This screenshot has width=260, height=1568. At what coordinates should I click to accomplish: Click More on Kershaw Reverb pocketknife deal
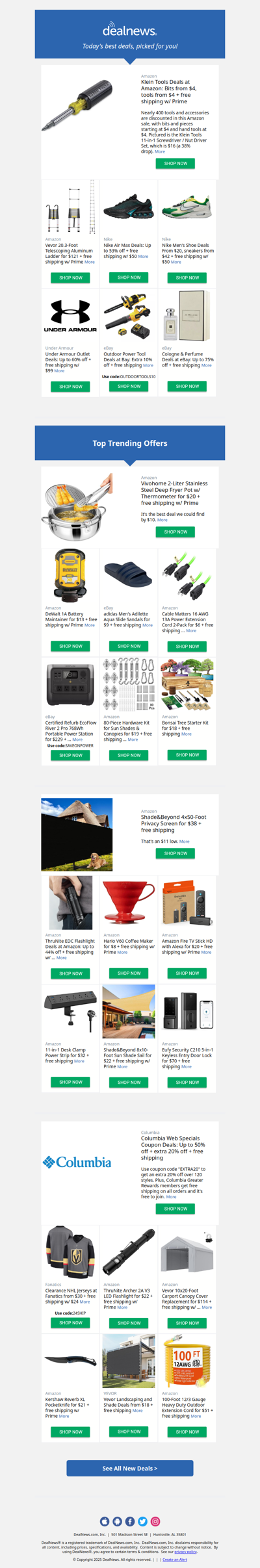point(64,1416)
